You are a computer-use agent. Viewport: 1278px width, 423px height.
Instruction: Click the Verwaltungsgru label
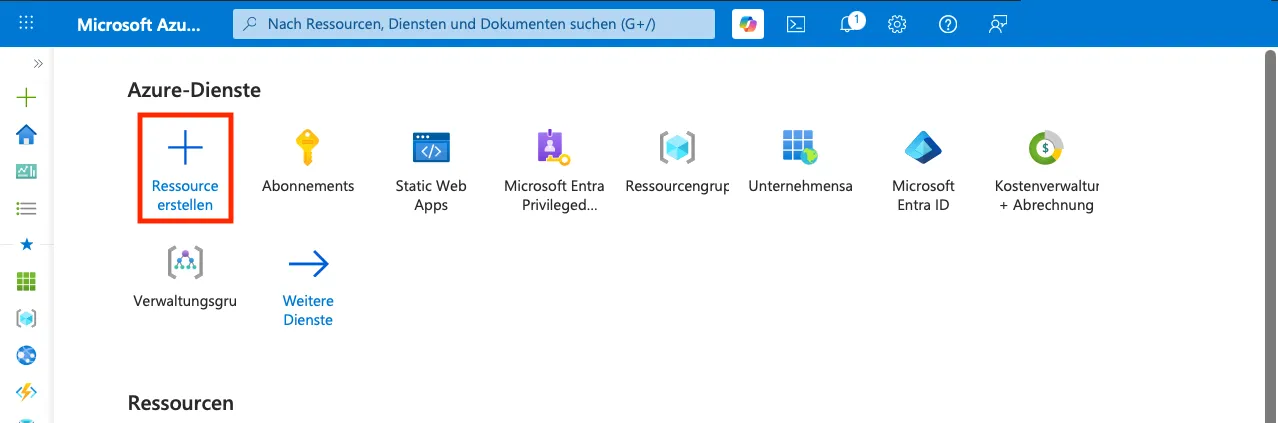(x=185, y=301)
